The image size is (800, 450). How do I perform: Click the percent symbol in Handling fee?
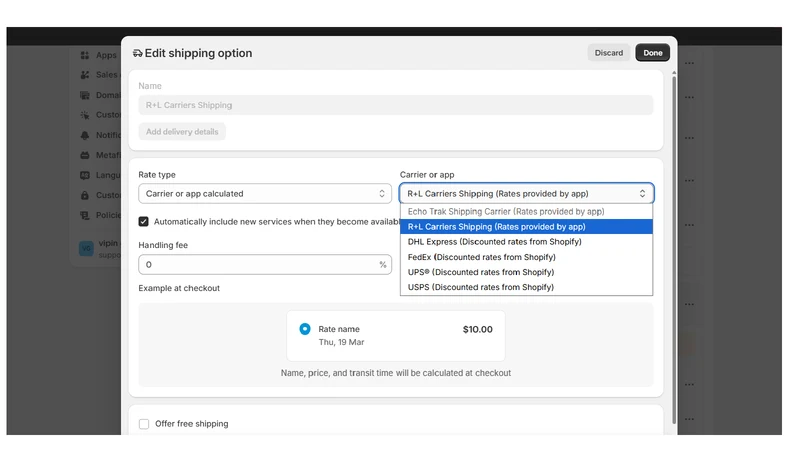[383, 264]
